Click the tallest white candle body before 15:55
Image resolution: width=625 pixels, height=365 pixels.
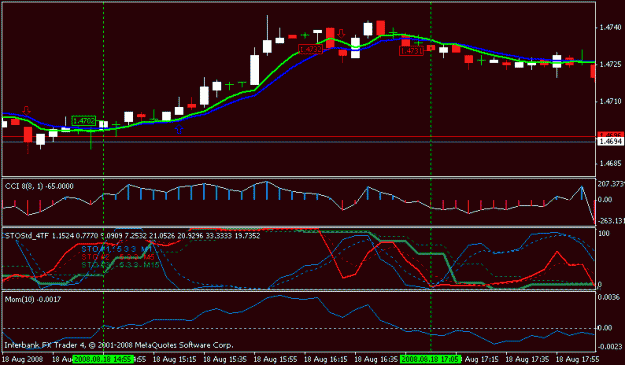tap(254, 70)
